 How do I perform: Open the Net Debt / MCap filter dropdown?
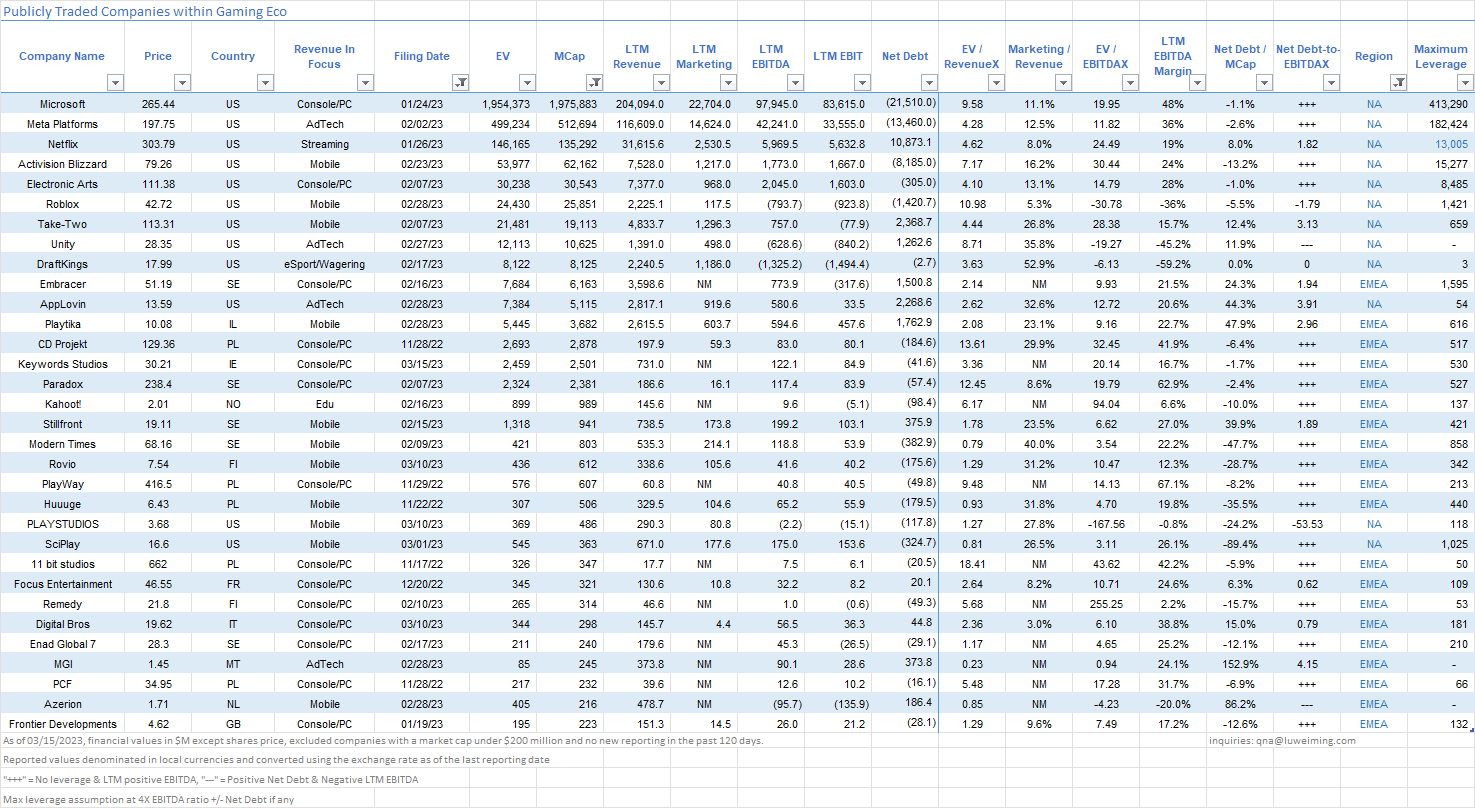1266,83
